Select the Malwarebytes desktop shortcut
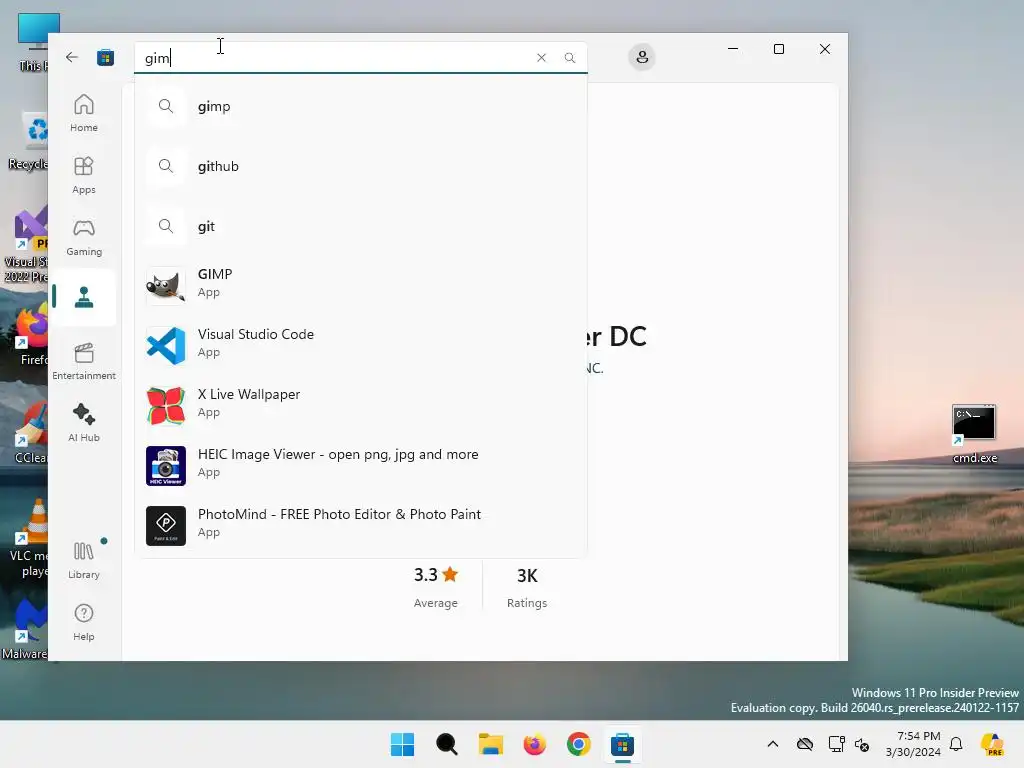Screen dimensions: 1024x768 (25, 630)
